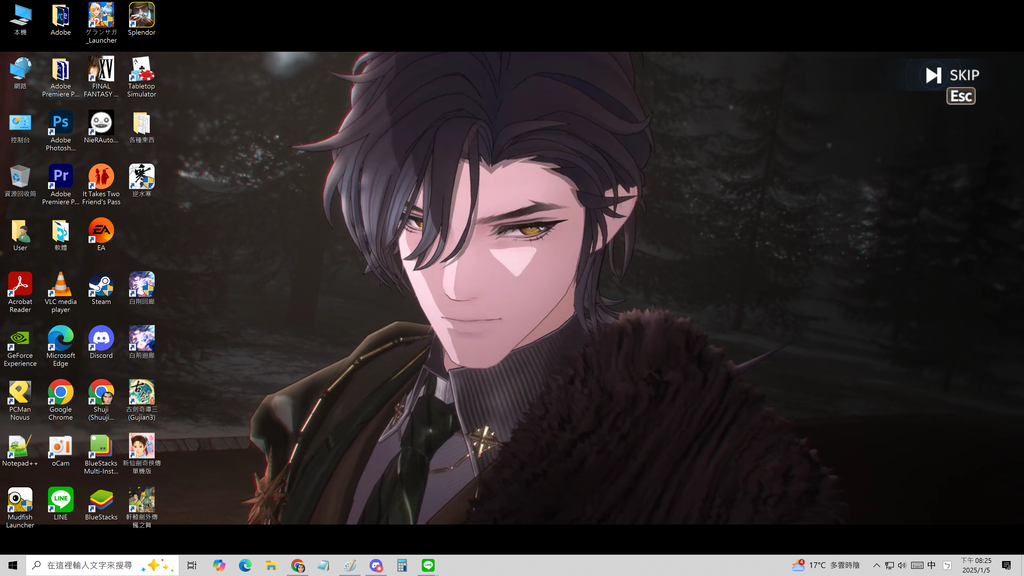The height and width of the screenshot is (576, 1024).
Task: Launch VLC media player
Action: pyautogui.click(x=61, y=293)
